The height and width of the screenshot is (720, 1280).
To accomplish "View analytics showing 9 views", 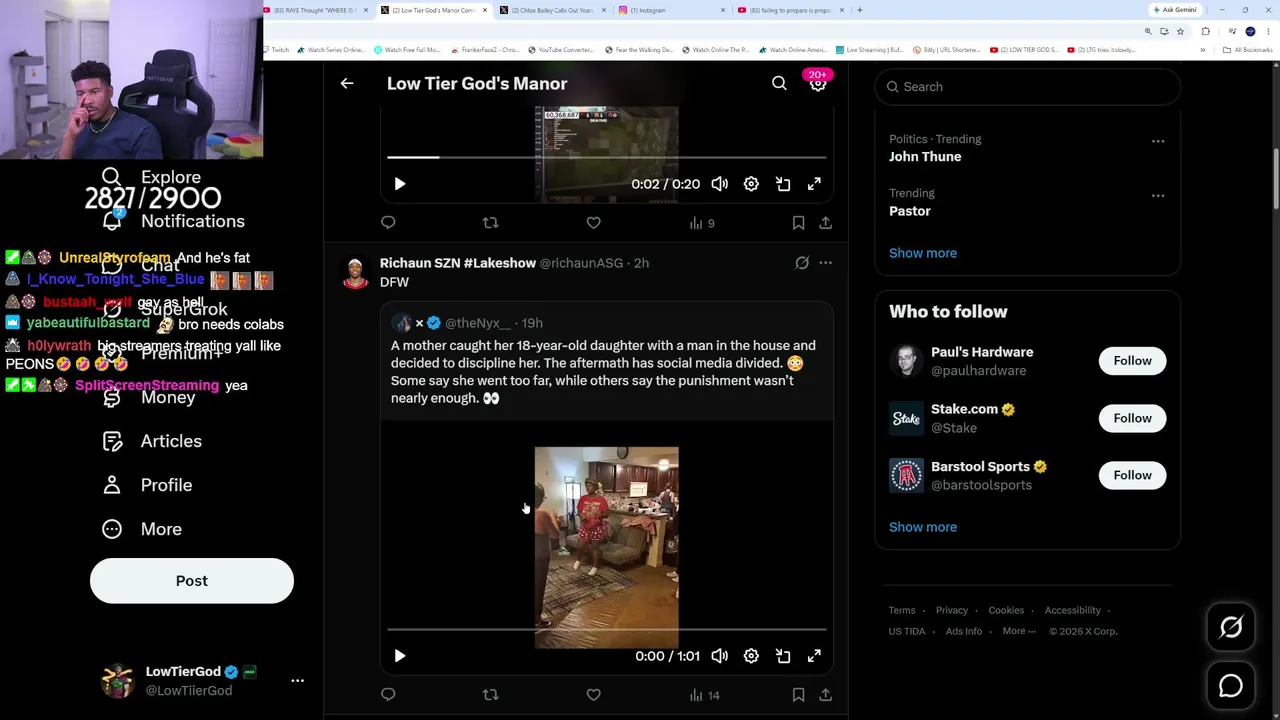I will click(x=702, y=223).
